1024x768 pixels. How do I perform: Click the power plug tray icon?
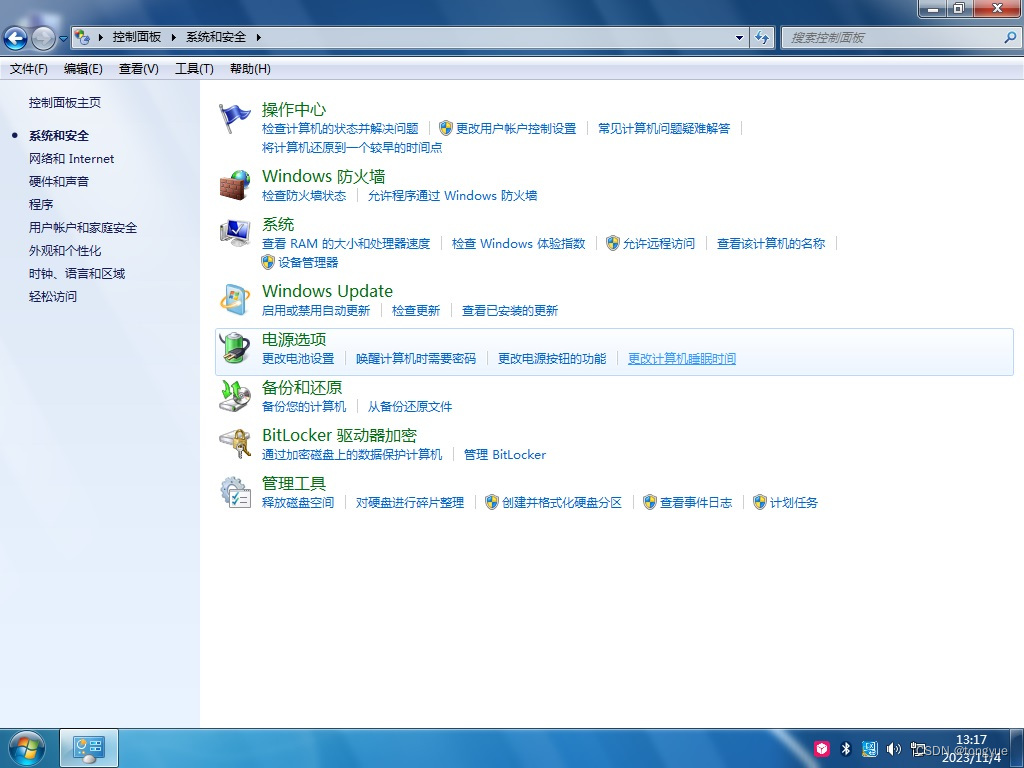[x=918, y=748]
